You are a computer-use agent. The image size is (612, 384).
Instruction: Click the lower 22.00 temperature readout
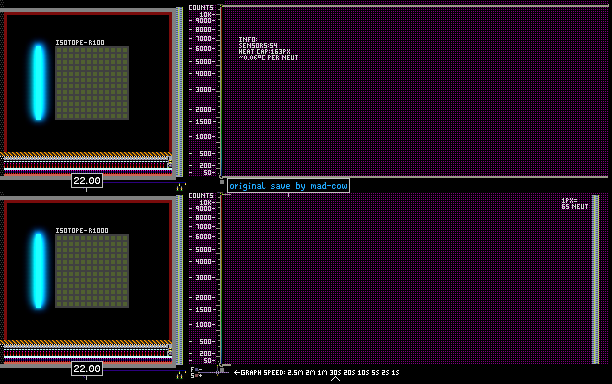point(87,368)
